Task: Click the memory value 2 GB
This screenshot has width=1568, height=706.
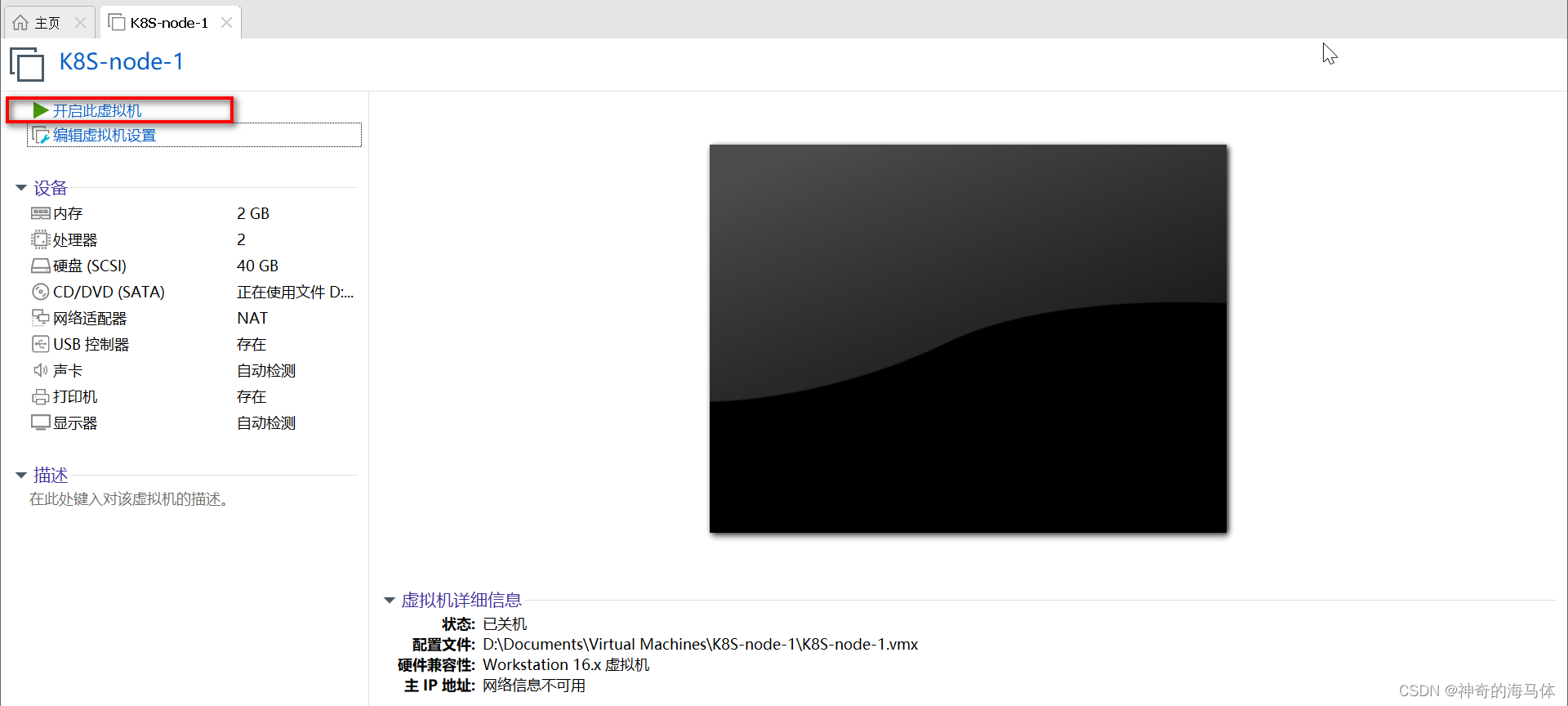Action: (x=253, y=213)
